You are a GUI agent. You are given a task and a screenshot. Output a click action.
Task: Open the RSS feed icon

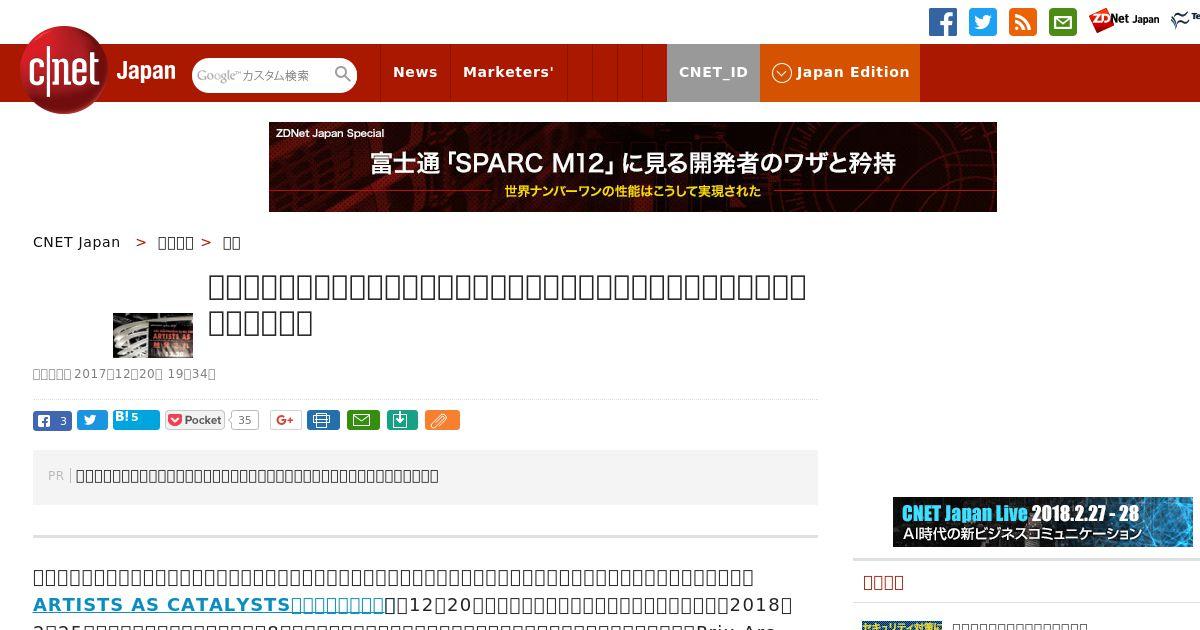click(1023, 22)
